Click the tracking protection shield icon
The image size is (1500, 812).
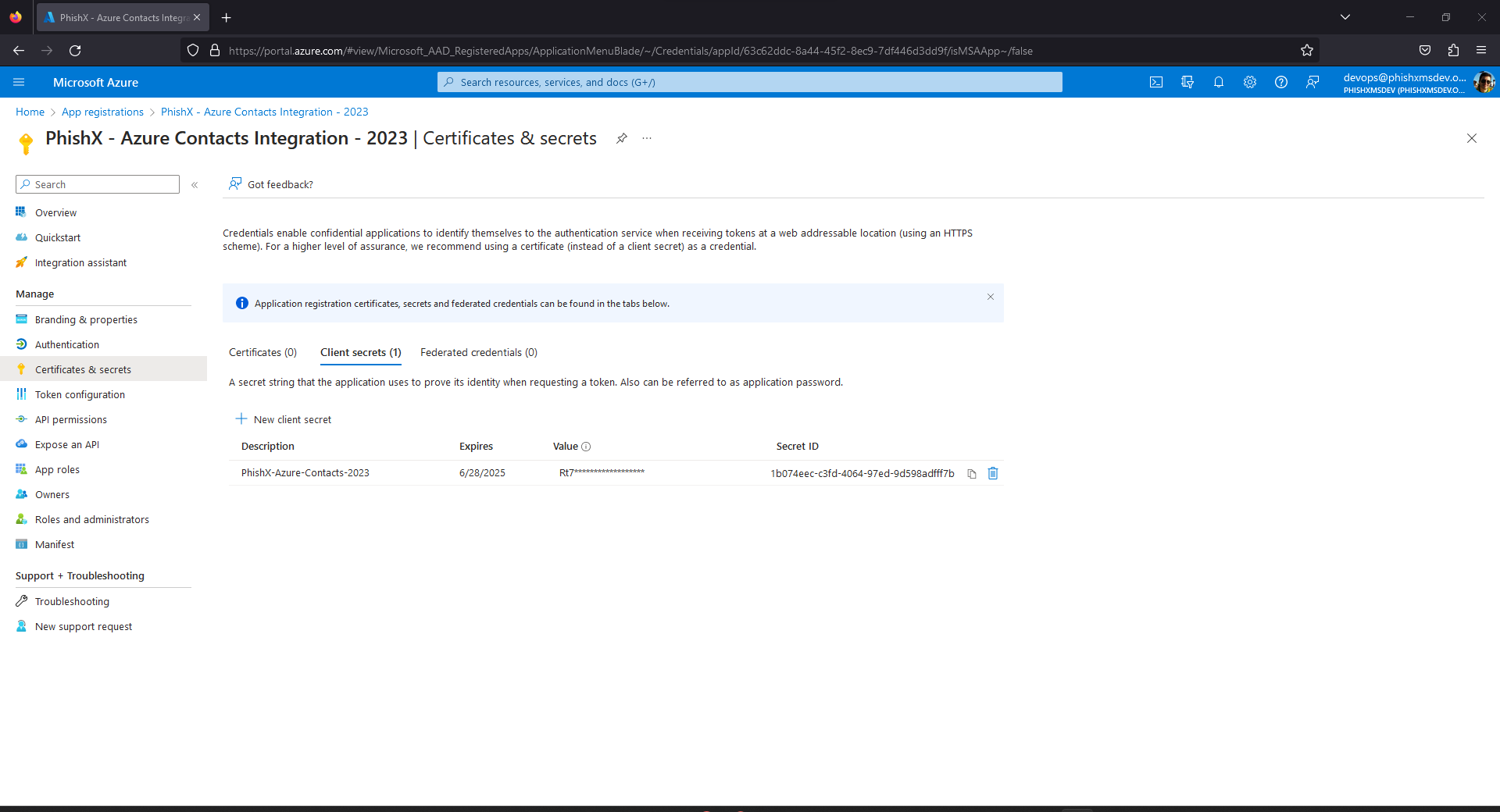(x=193, y=51)
